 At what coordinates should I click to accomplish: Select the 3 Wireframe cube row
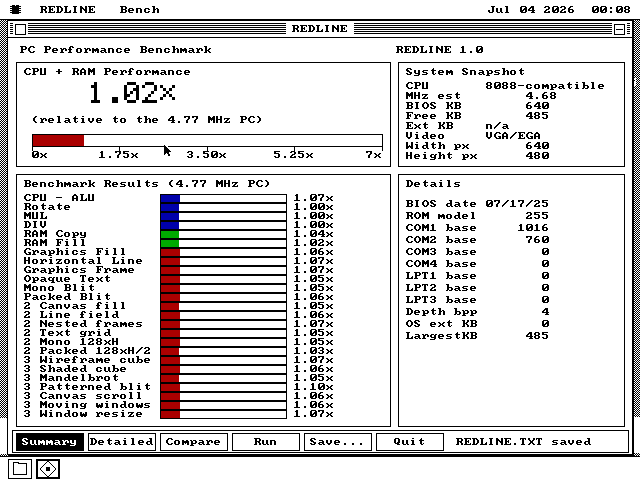(87, 360)
